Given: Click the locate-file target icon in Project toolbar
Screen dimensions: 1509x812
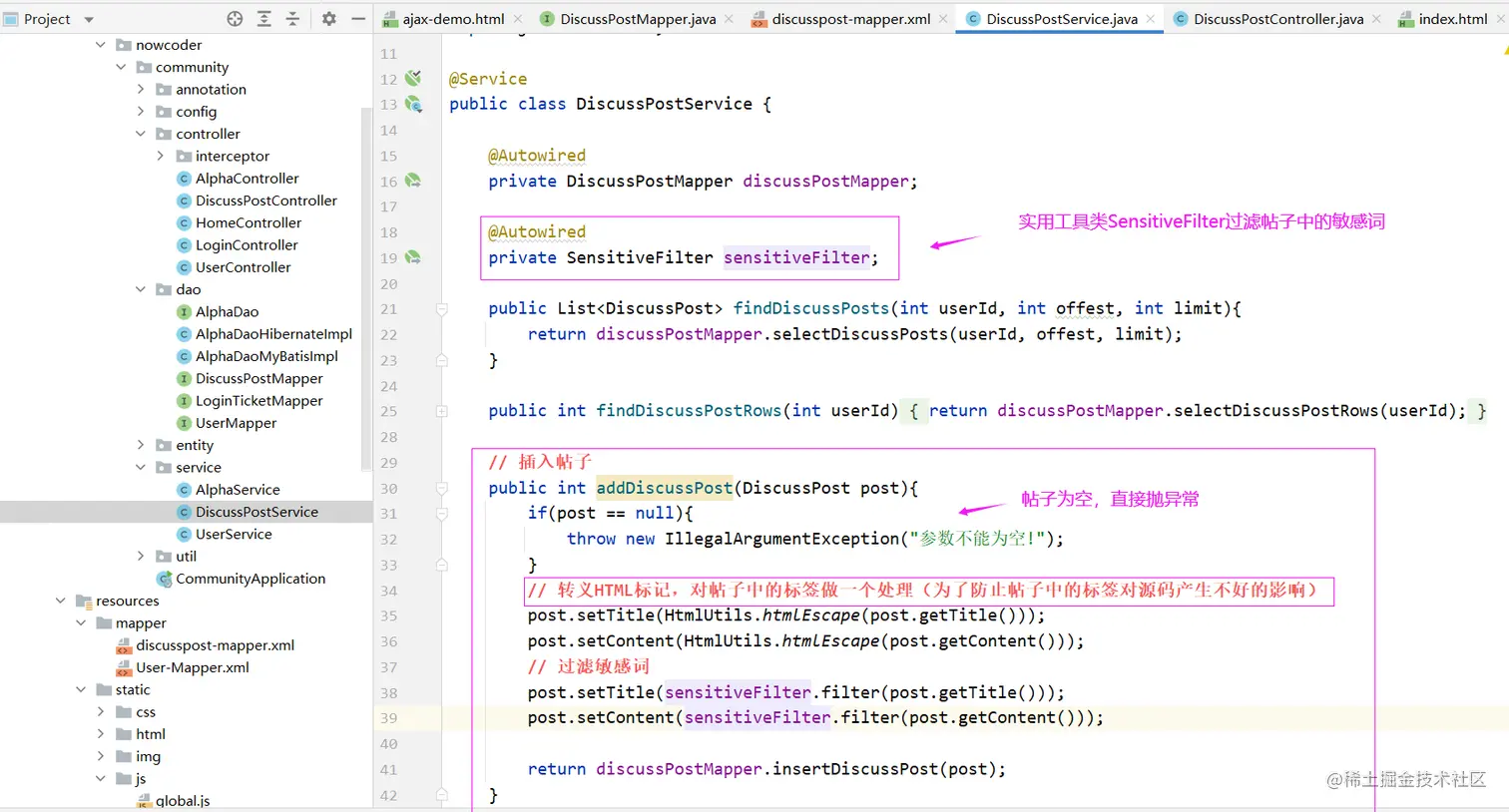Looking at the screenshot, I should pyautogui.click(x=235, y=19).
